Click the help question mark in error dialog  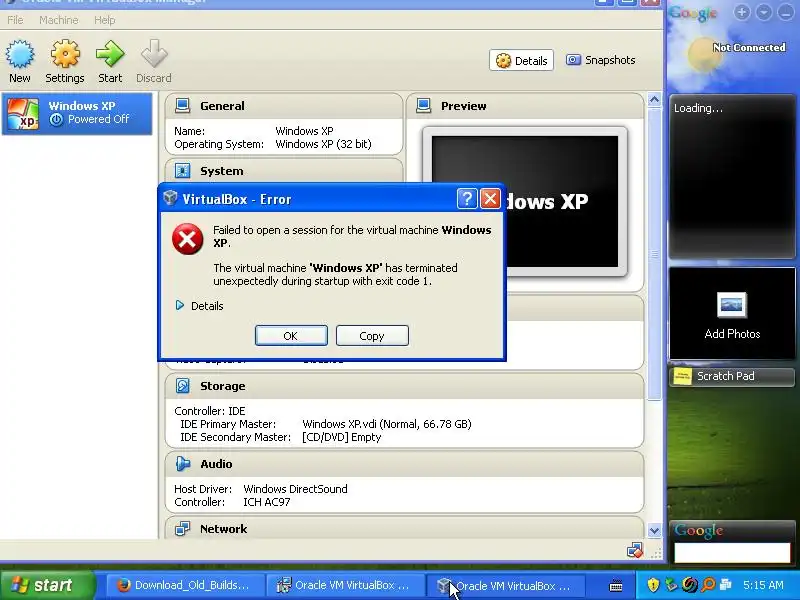467,198
